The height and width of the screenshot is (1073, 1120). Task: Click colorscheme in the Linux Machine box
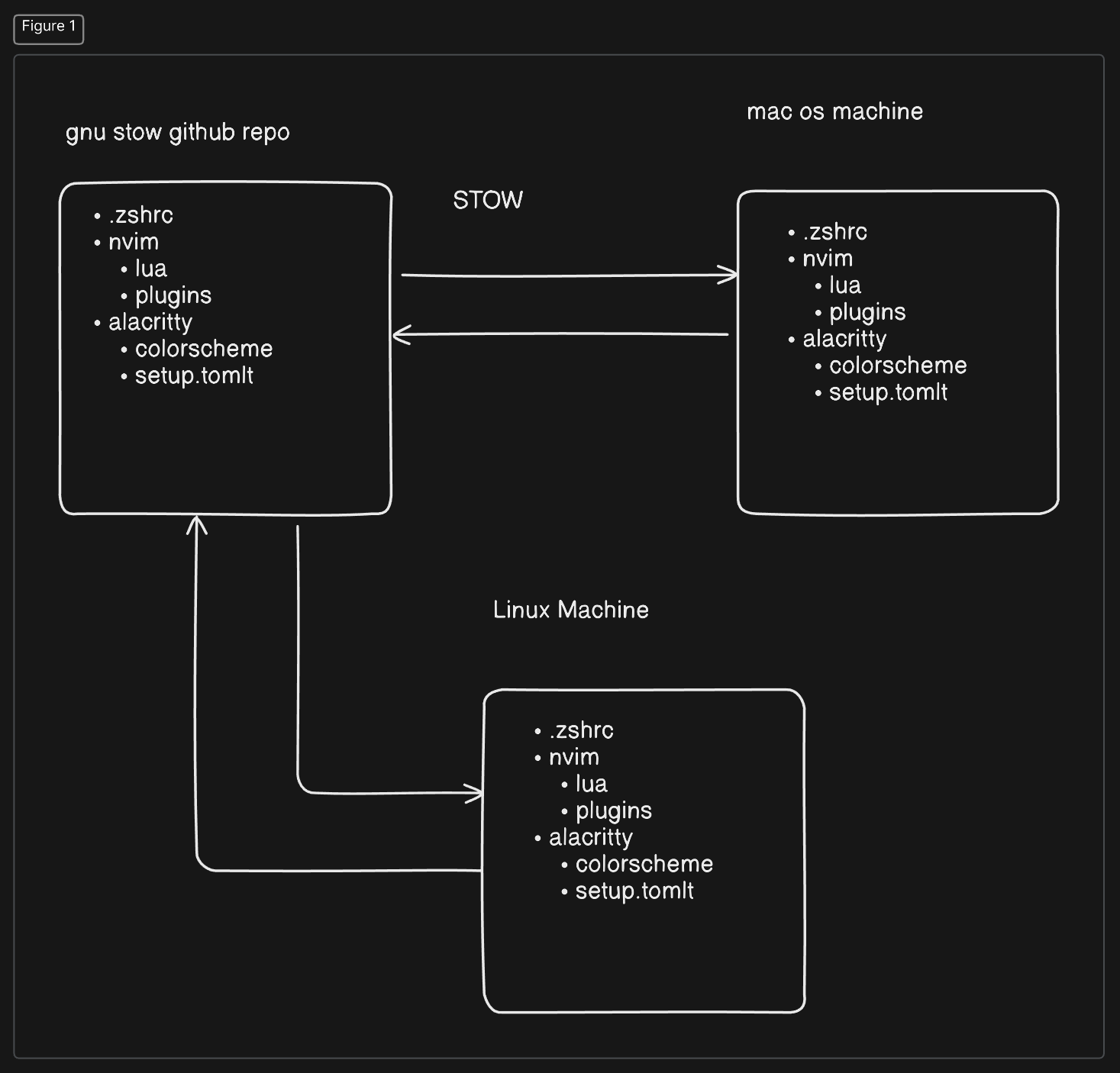coord(644,864)
